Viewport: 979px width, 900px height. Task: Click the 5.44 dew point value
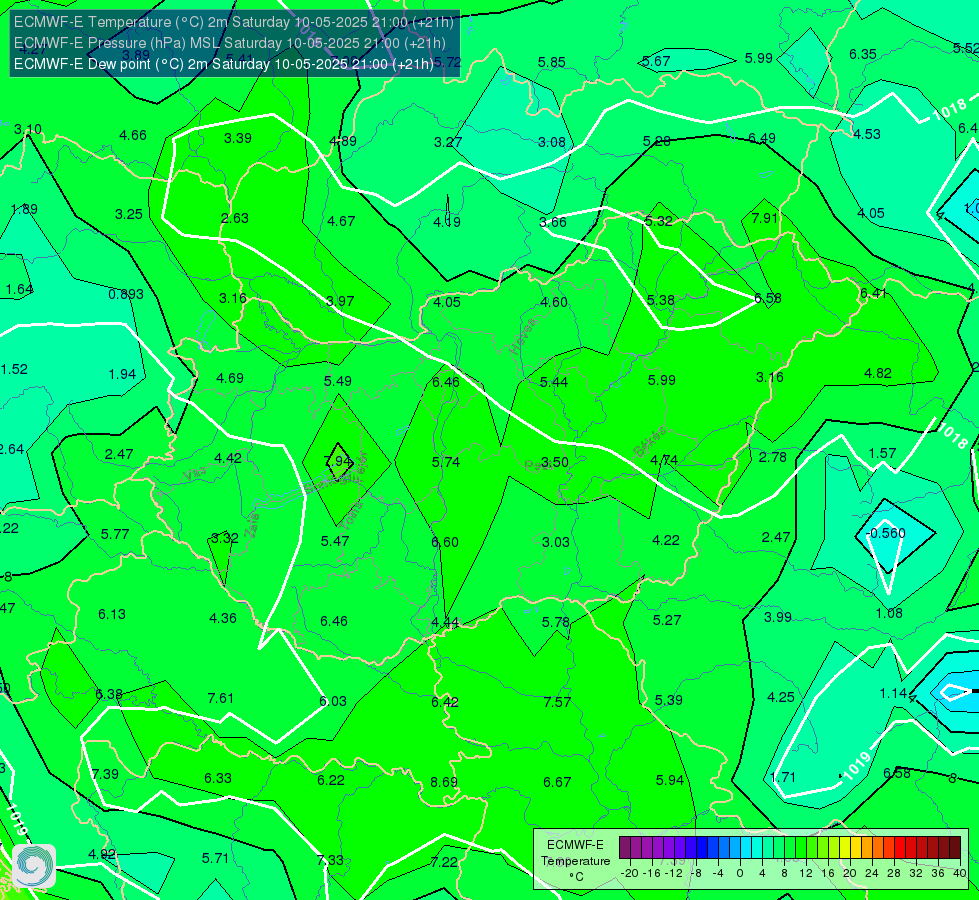click(x=554, y=382)
